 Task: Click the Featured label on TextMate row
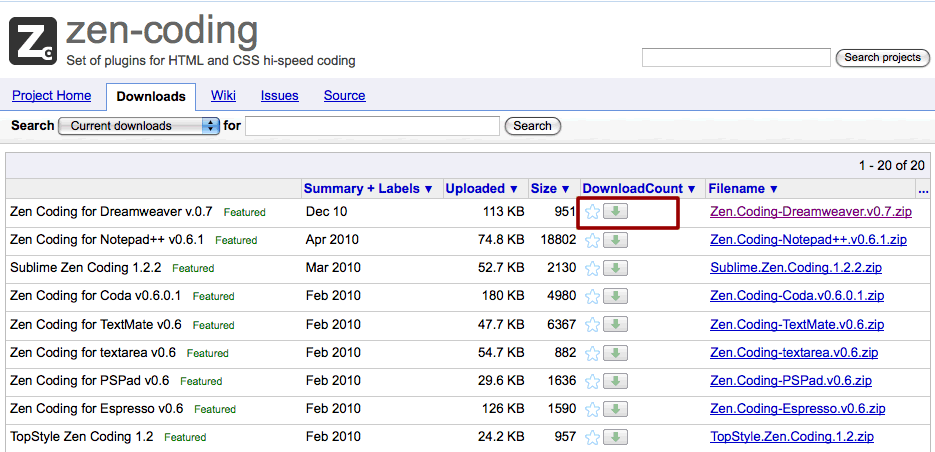point(213,325)
